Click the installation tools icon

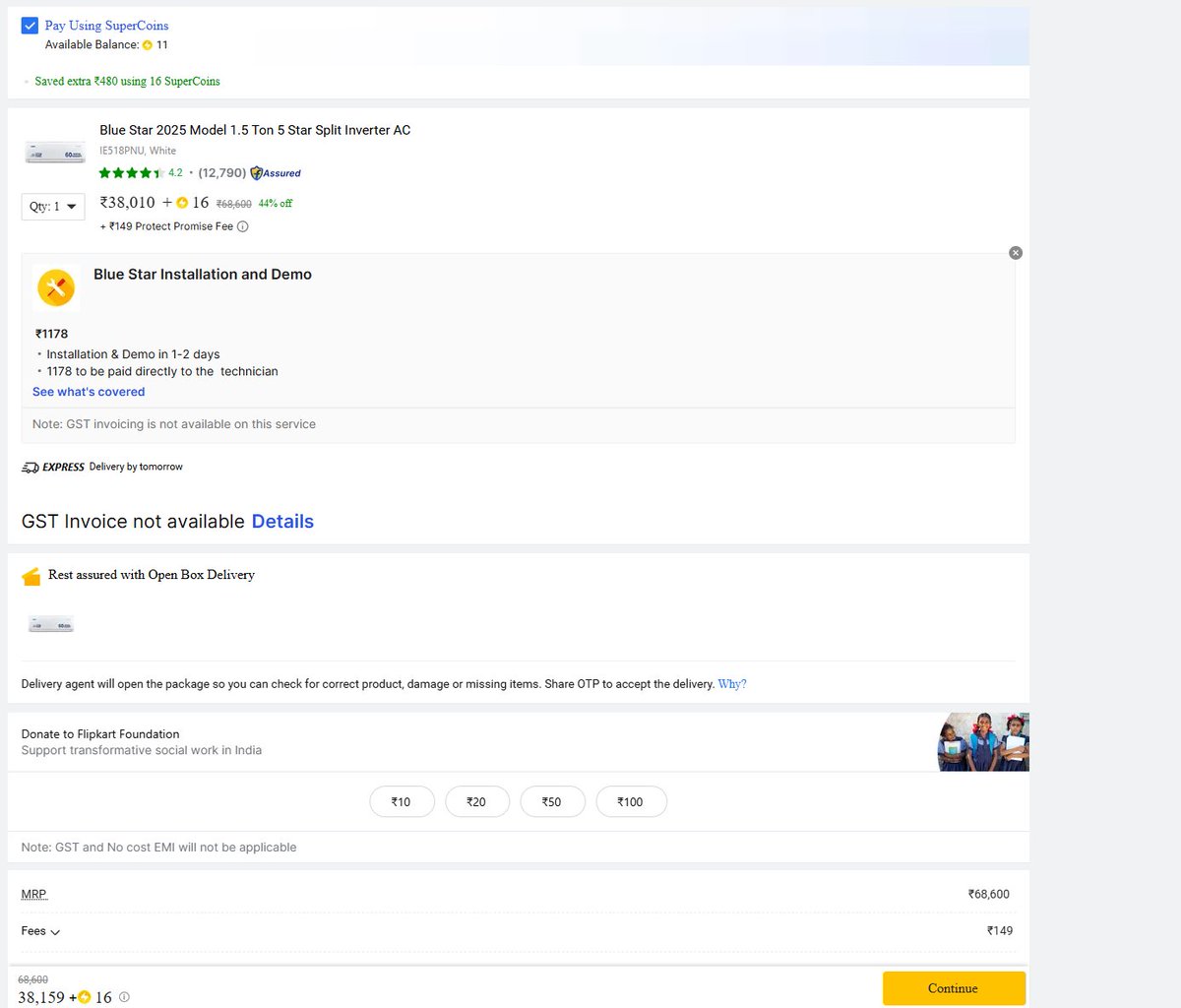point(56,288)
